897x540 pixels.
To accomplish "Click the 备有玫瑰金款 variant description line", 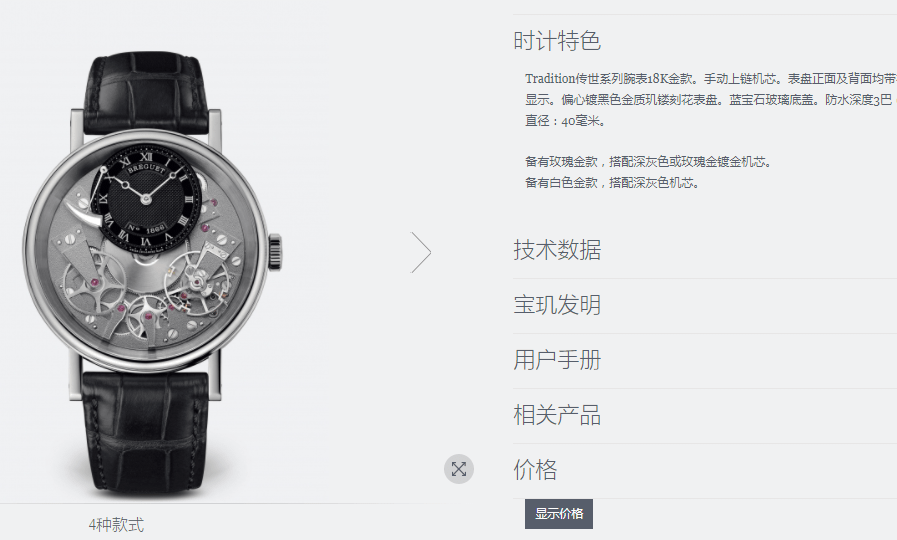I will pyautogui.click(x=648, y=162).
